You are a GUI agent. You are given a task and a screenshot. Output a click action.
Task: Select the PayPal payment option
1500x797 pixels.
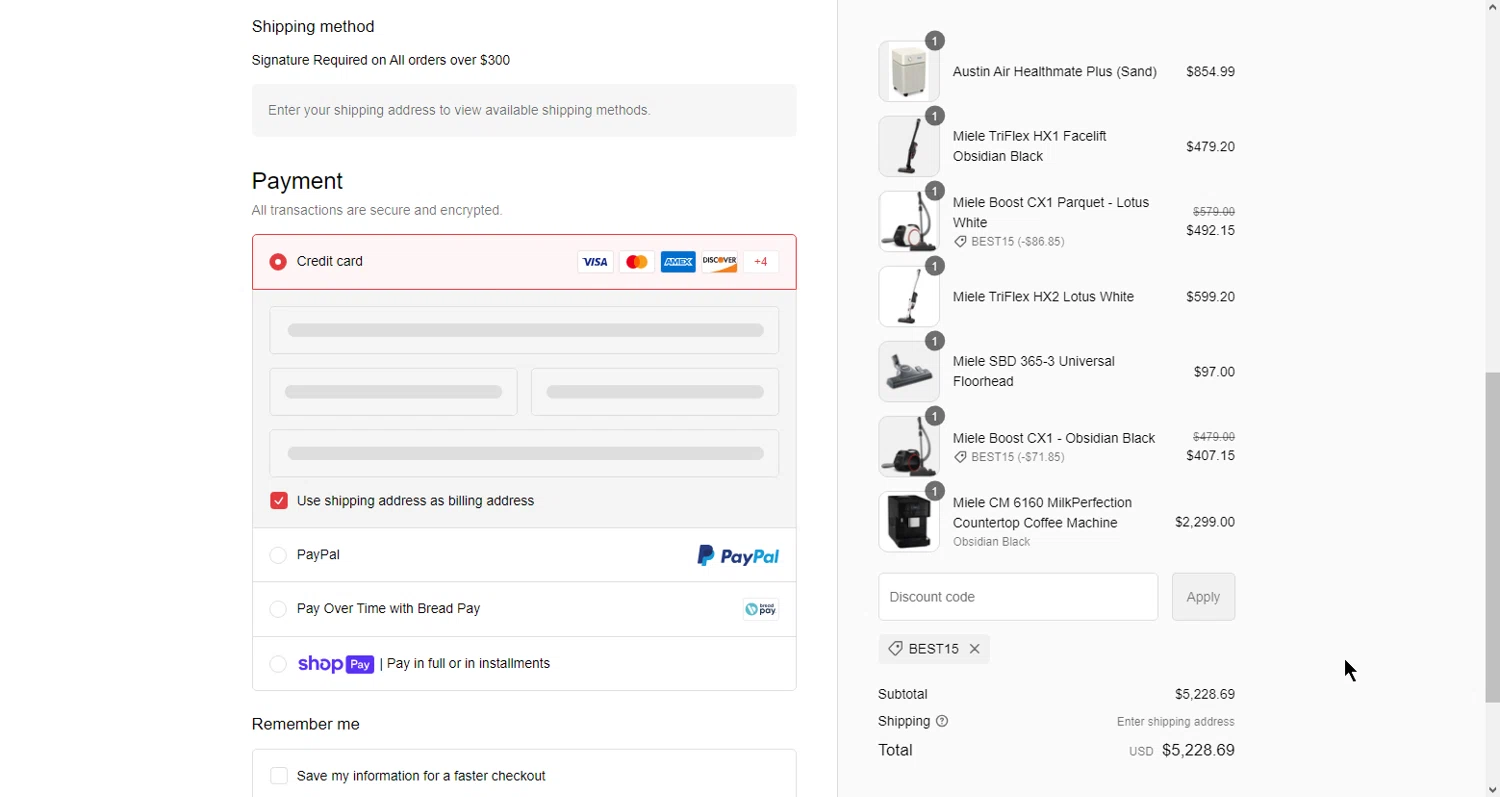click(x=278, y=555)
